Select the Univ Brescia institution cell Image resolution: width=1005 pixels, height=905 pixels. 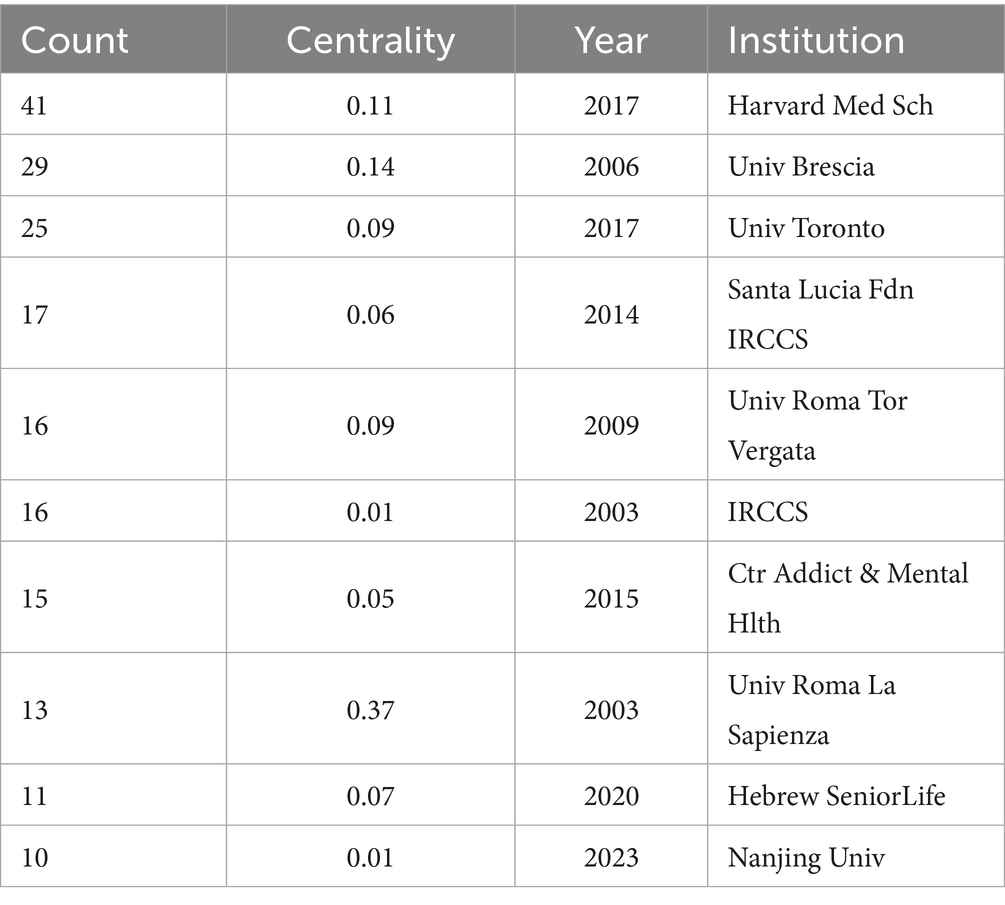tap(801, 166)
